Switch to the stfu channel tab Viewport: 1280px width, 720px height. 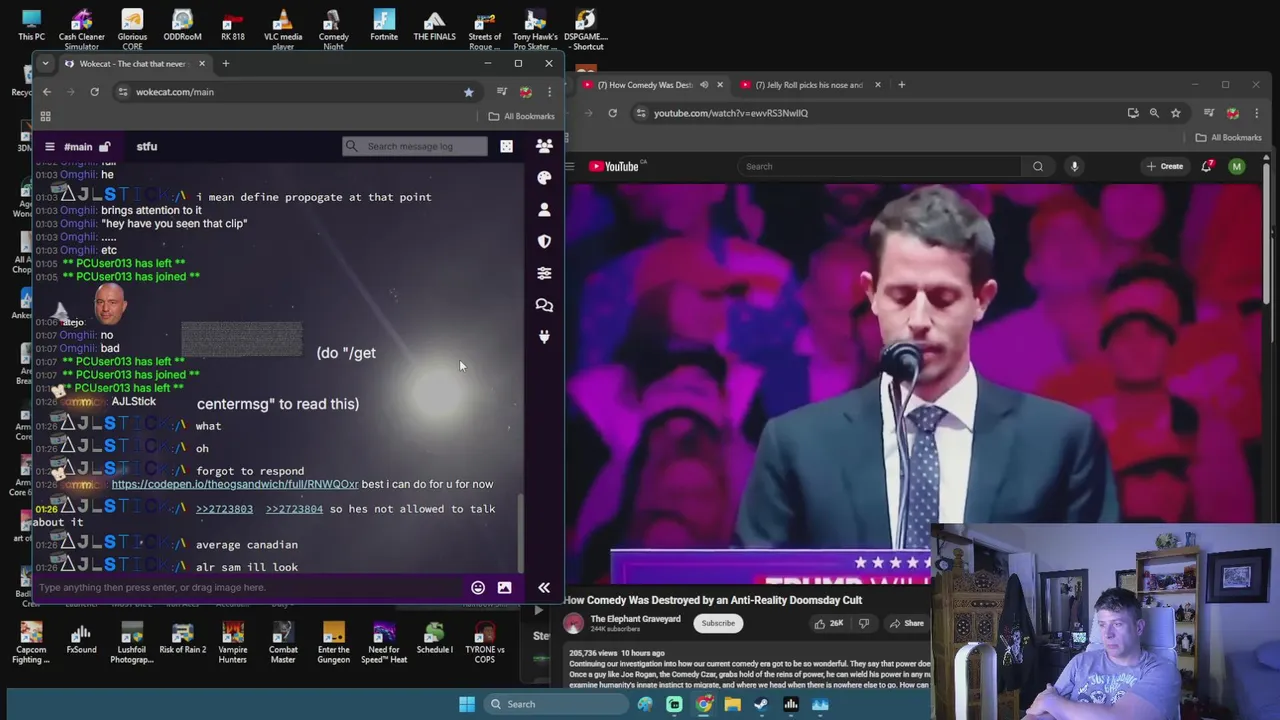(147, 146)
